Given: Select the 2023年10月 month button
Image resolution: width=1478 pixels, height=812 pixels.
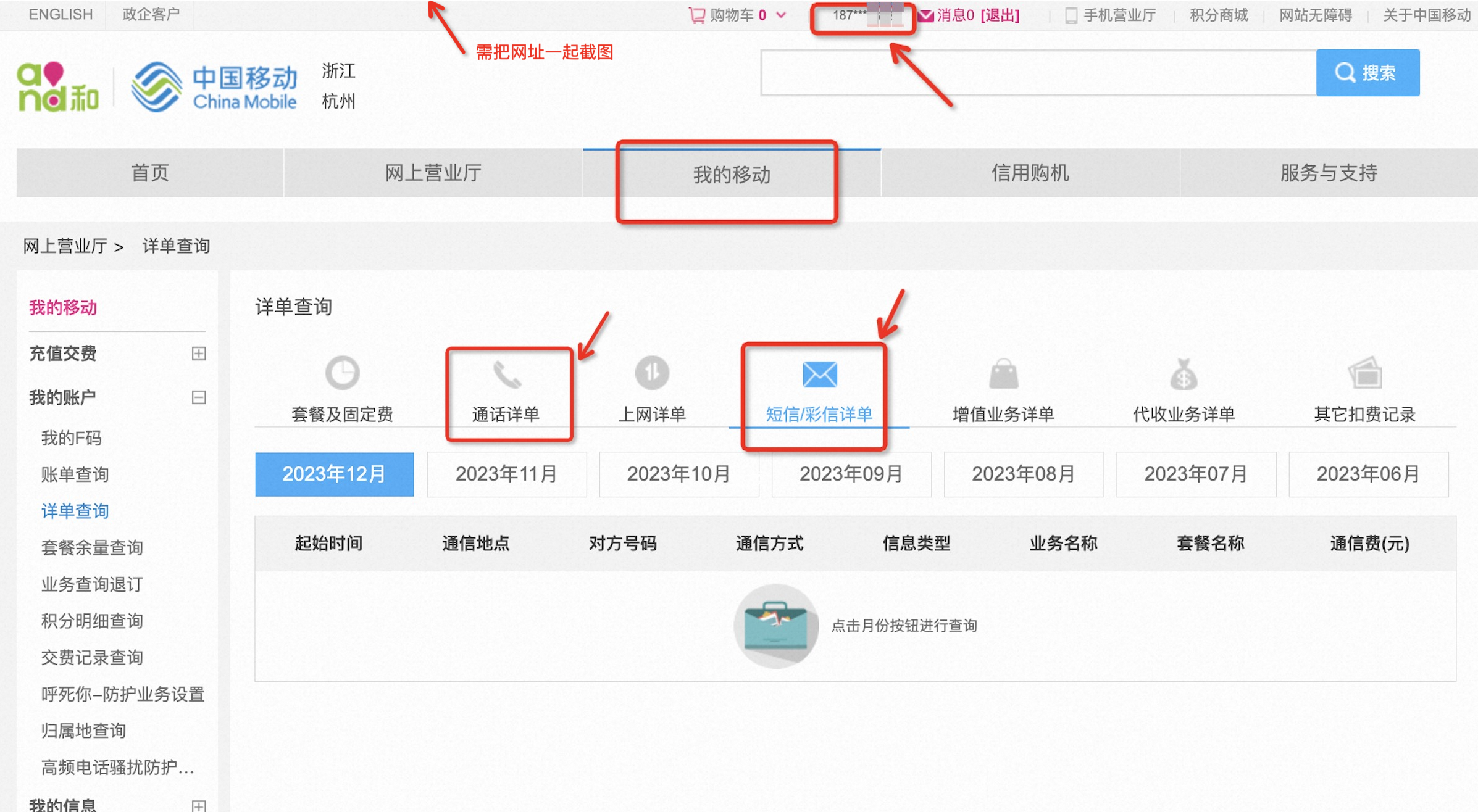Looking at the screenshot, I should (678, 474).
